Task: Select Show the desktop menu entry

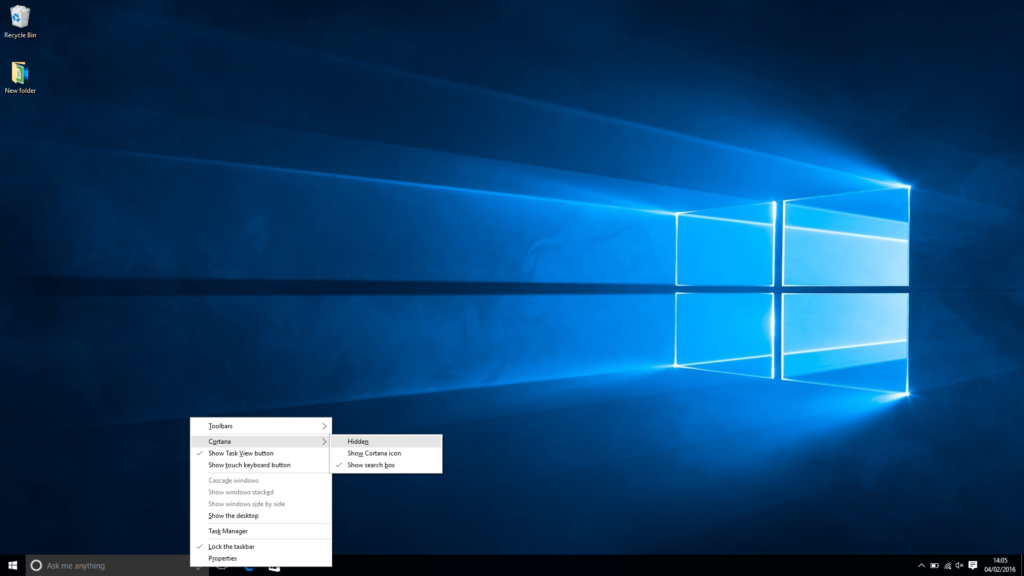Action: tap(261, 516)
